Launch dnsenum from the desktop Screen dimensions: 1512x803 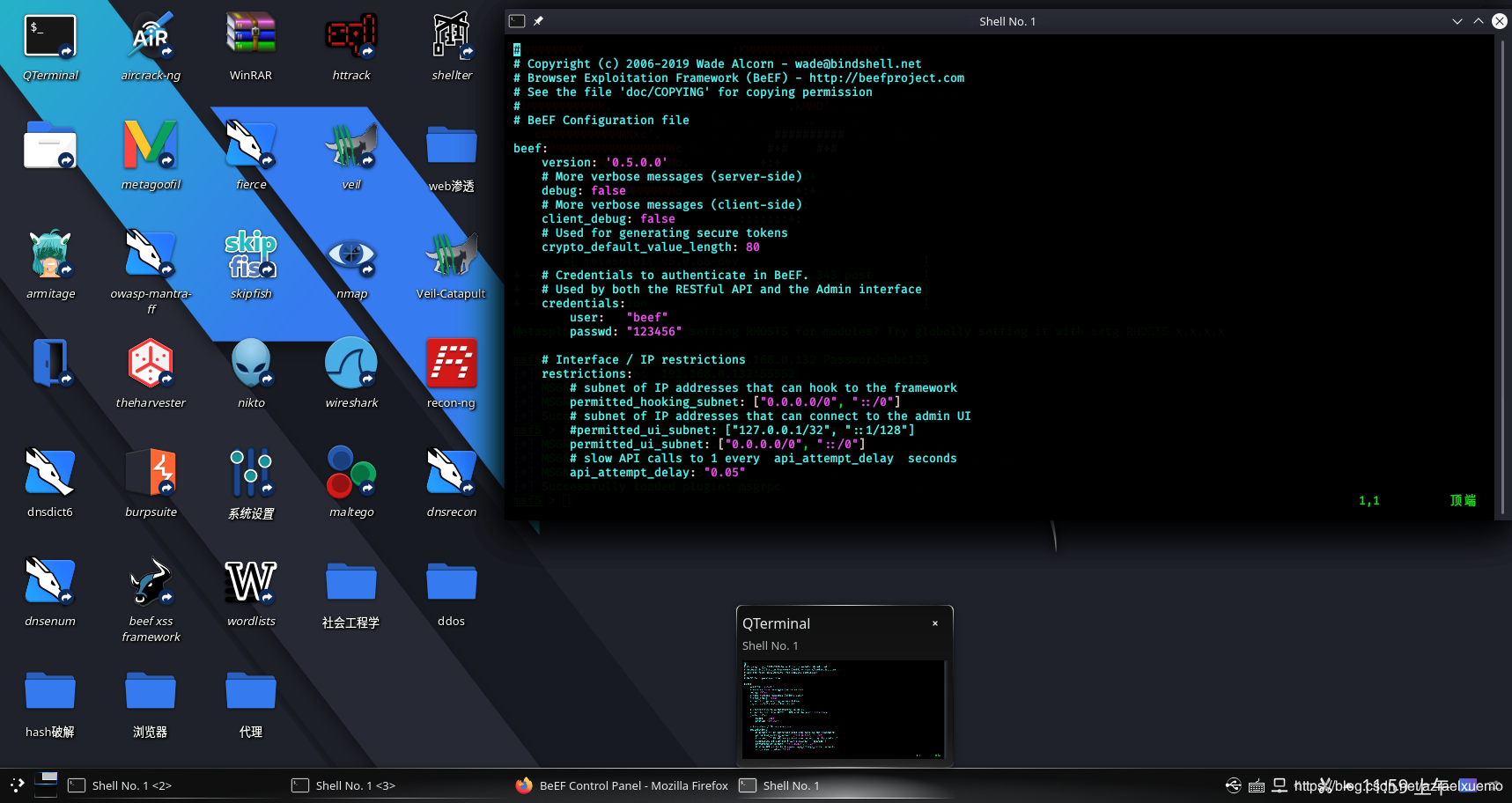[50, 593]
